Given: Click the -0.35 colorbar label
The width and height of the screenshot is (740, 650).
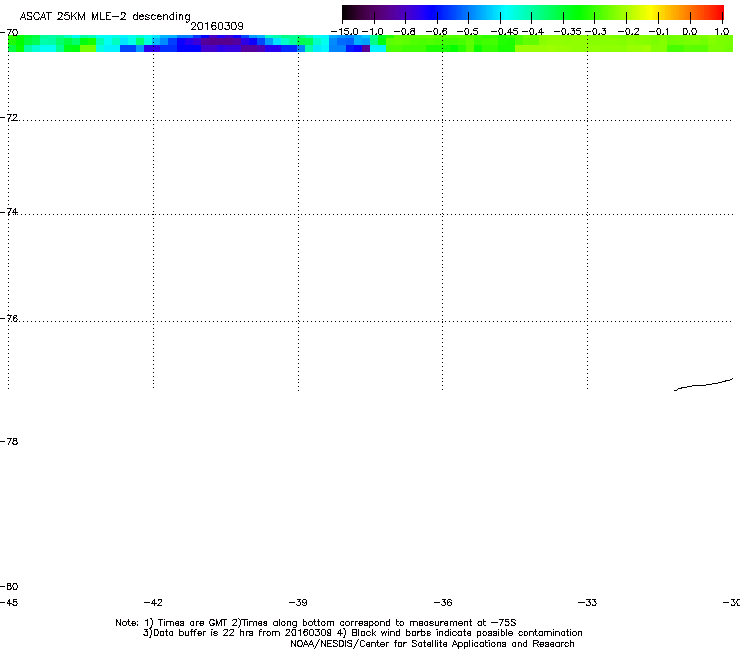Looking at the screenshot, I should click(567, 32).
